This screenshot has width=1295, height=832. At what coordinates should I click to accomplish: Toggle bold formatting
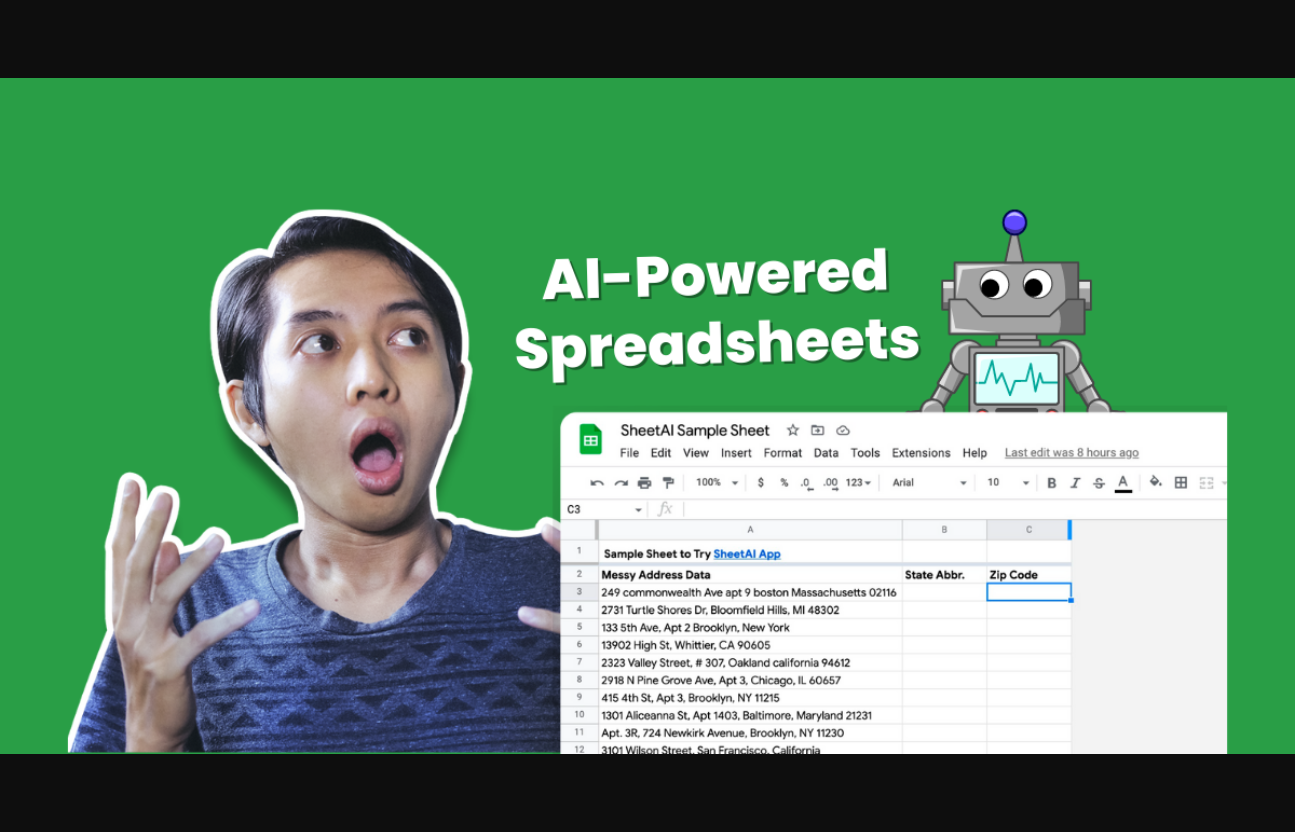click(x=1052, y=483)
